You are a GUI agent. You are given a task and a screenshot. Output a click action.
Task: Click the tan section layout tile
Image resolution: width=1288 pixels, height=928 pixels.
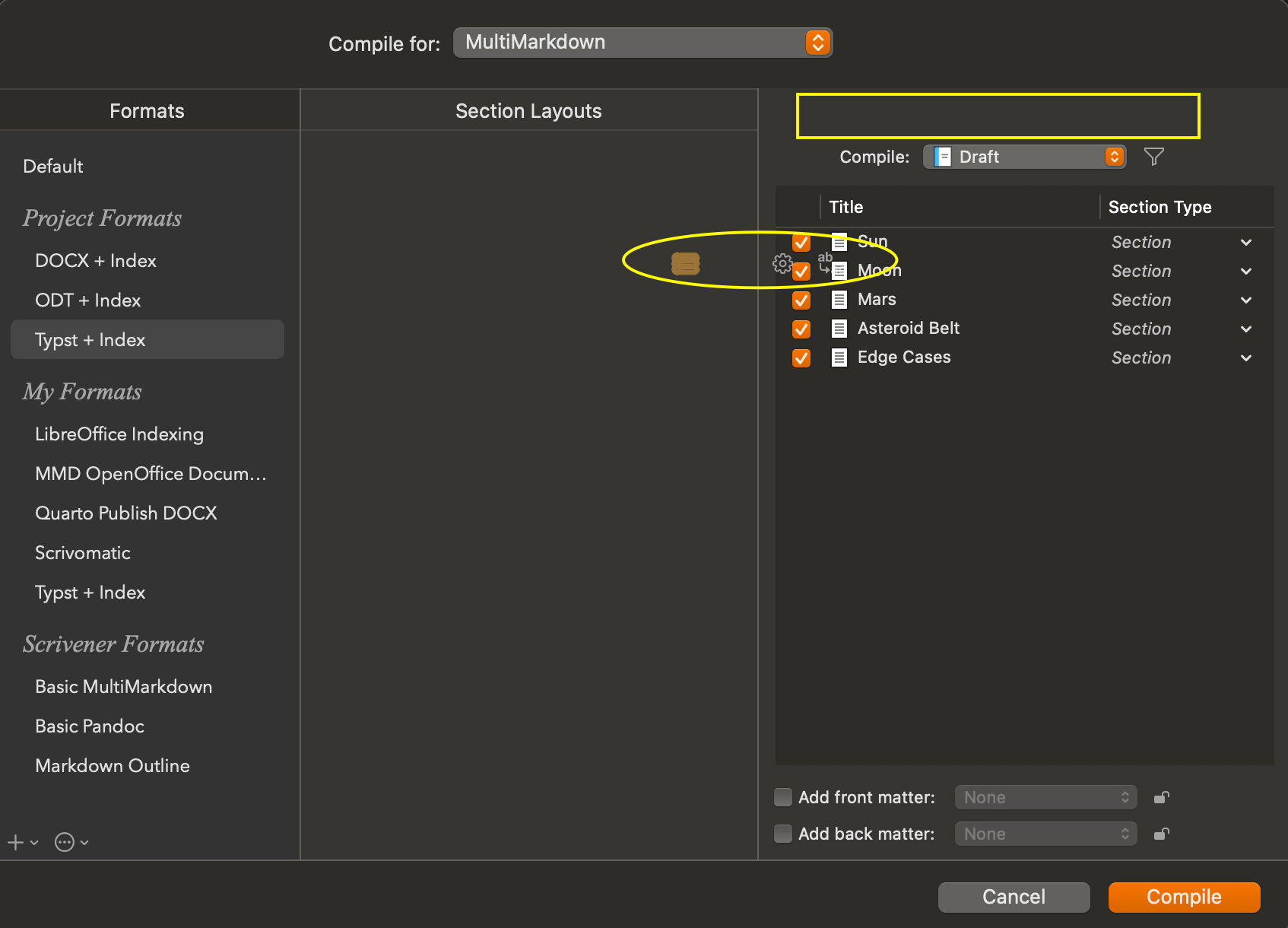point(685,264)
